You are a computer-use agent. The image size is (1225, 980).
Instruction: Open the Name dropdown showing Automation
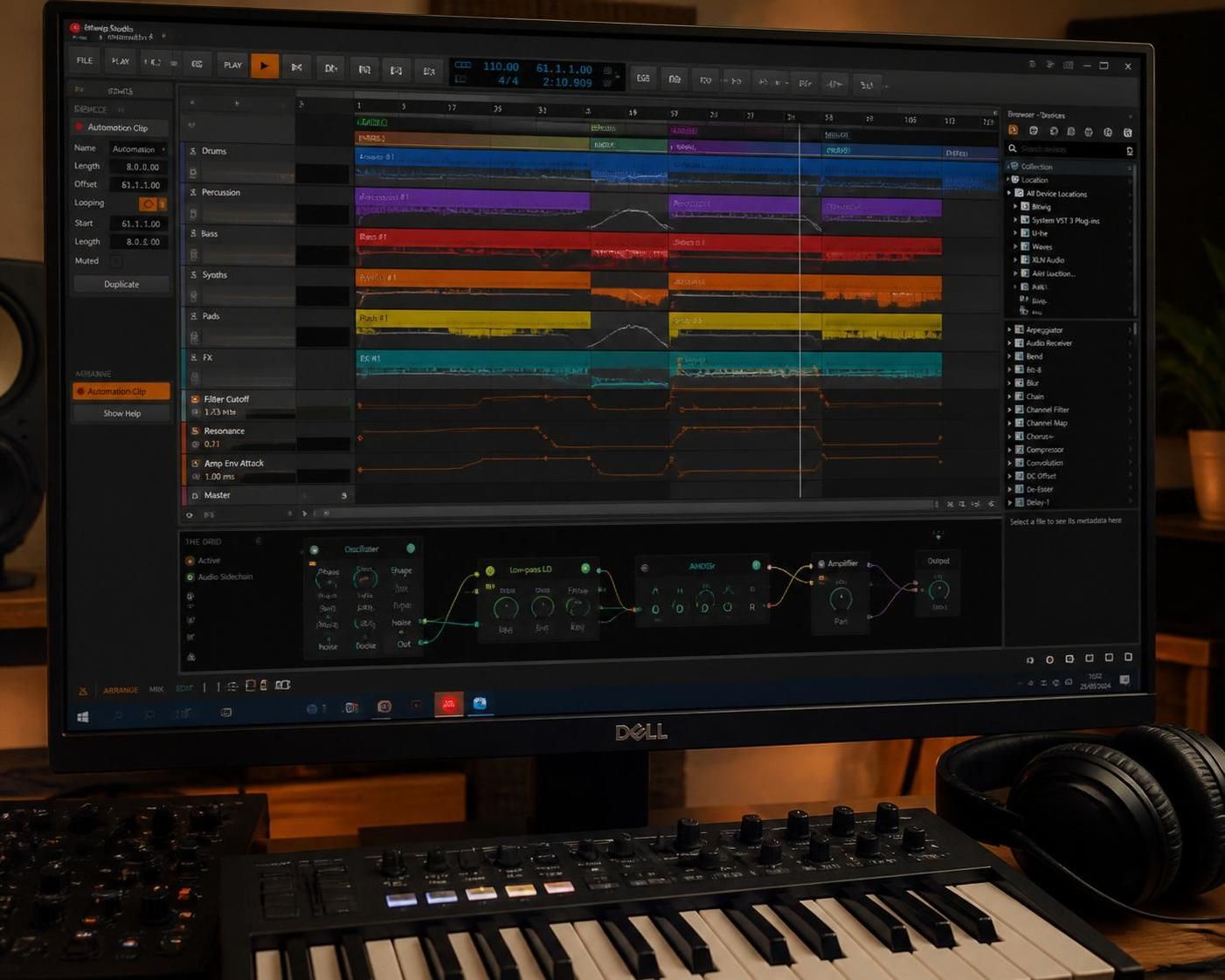(138, 149)
